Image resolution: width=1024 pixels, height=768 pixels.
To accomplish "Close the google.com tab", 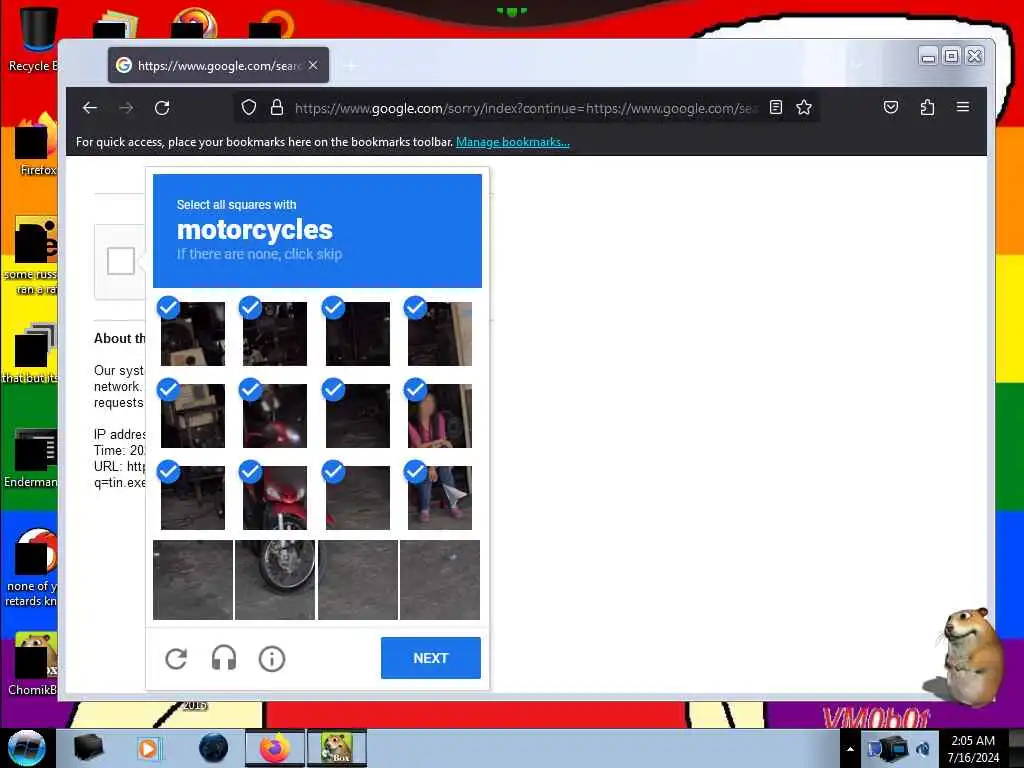I will point(313,65).
